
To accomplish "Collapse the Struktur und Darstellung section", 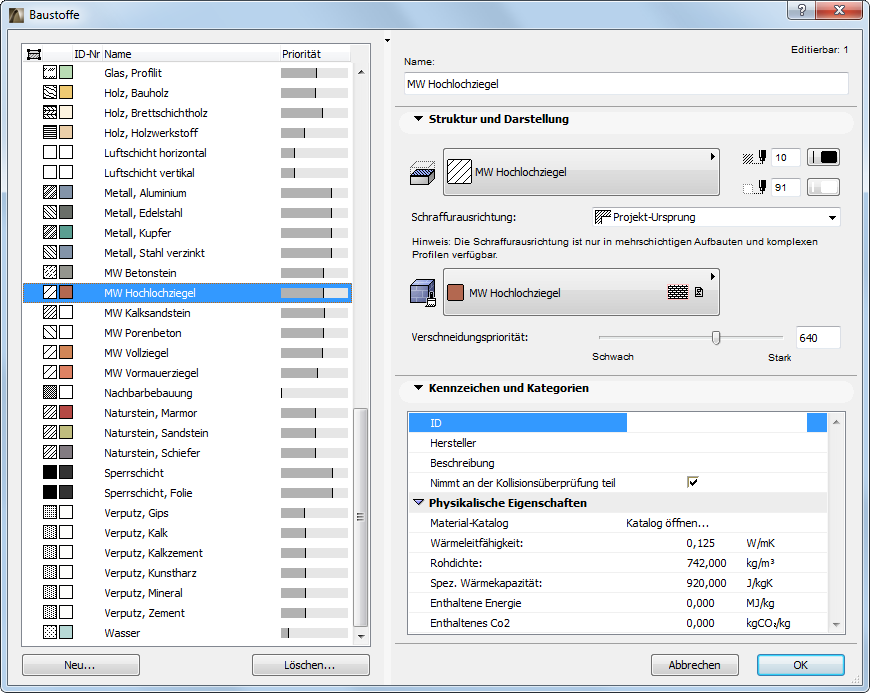I will (x=418, y=119).
